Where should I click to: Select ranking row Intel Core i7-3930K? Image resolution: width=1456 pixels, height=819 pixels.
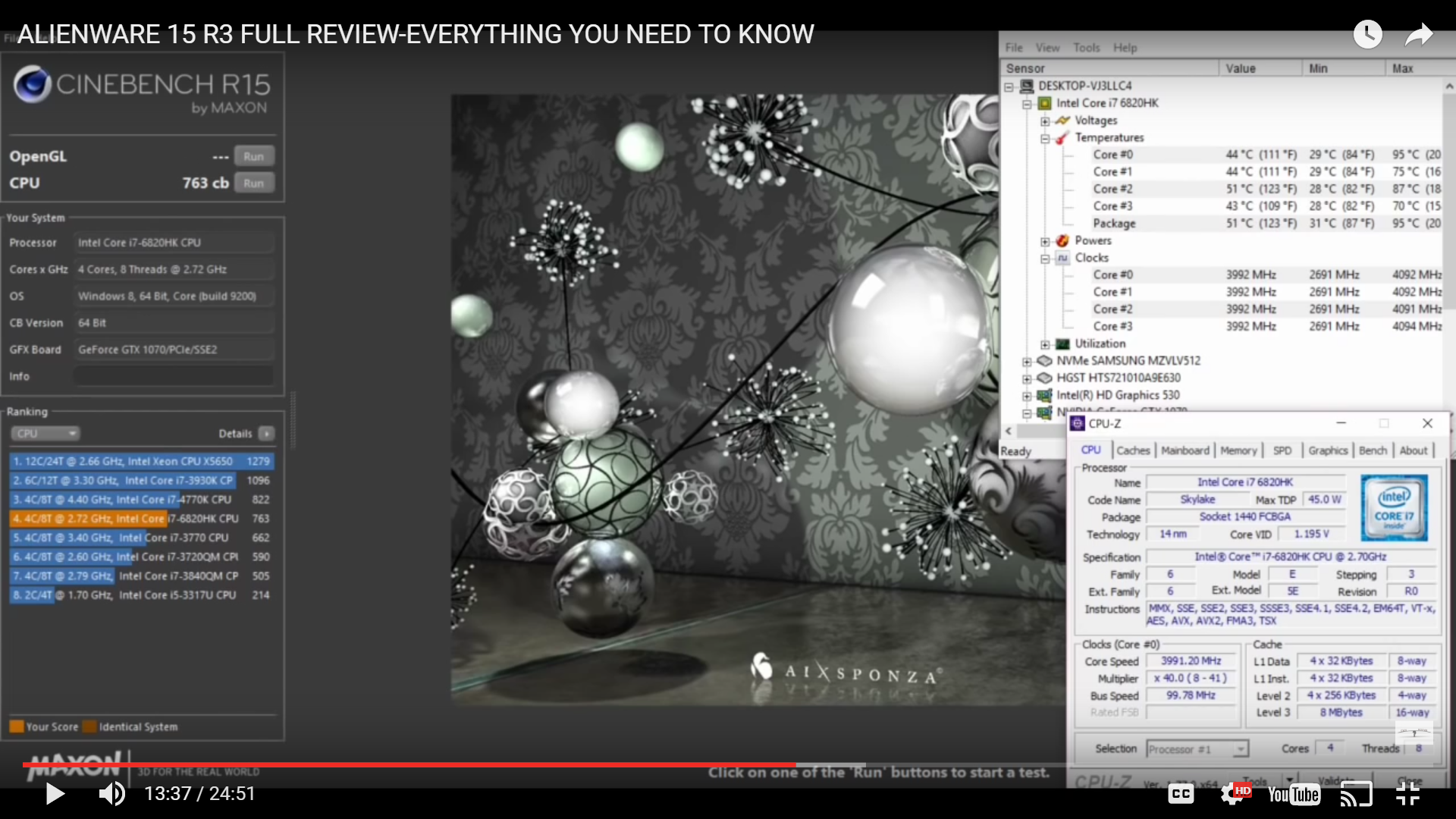coord(142,480)
